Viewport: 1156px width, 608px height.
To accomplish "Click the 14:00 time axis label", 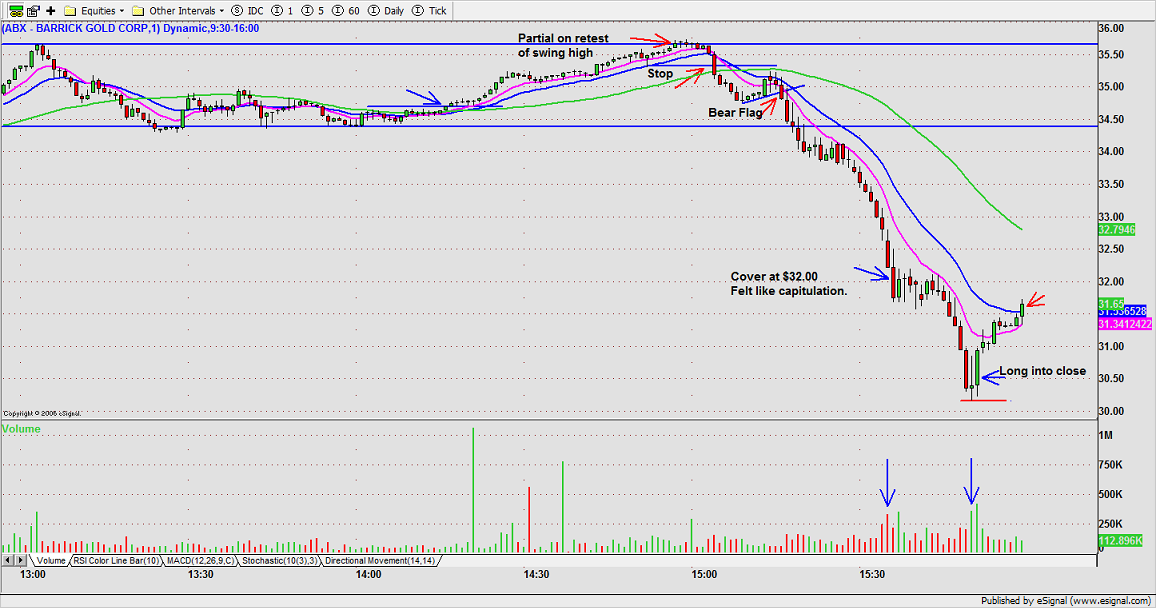I will click(x=369, y=574).
